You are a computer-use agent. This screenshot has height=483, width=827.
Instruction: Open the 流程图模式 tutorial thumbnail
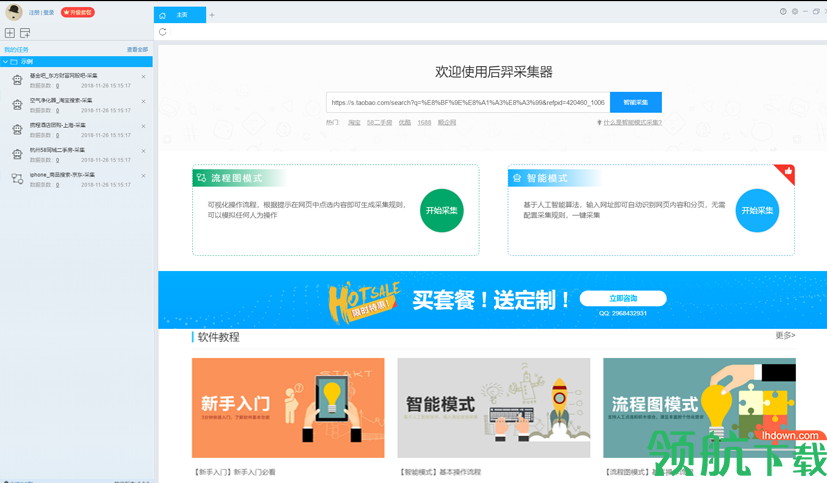(699, 408)
